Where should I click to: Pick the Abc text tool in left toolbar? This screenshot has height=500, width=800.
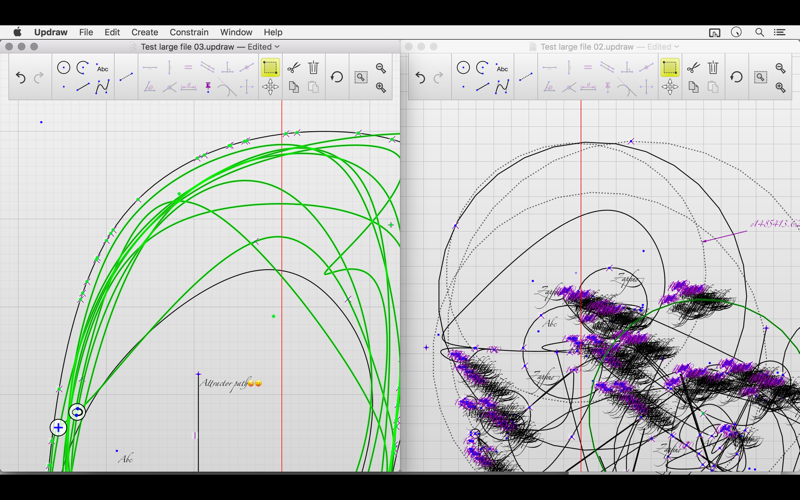pos(101,68)
